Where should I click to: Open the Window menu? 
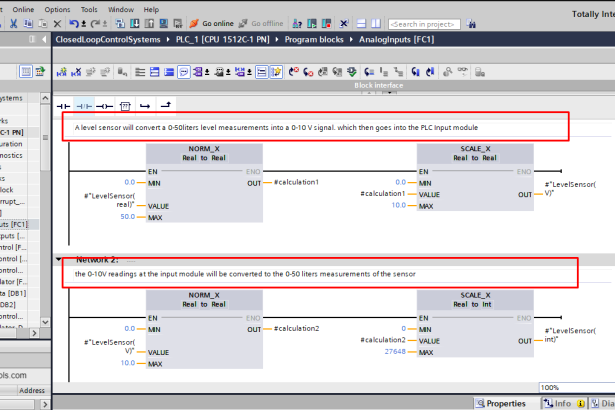(121, 9)
